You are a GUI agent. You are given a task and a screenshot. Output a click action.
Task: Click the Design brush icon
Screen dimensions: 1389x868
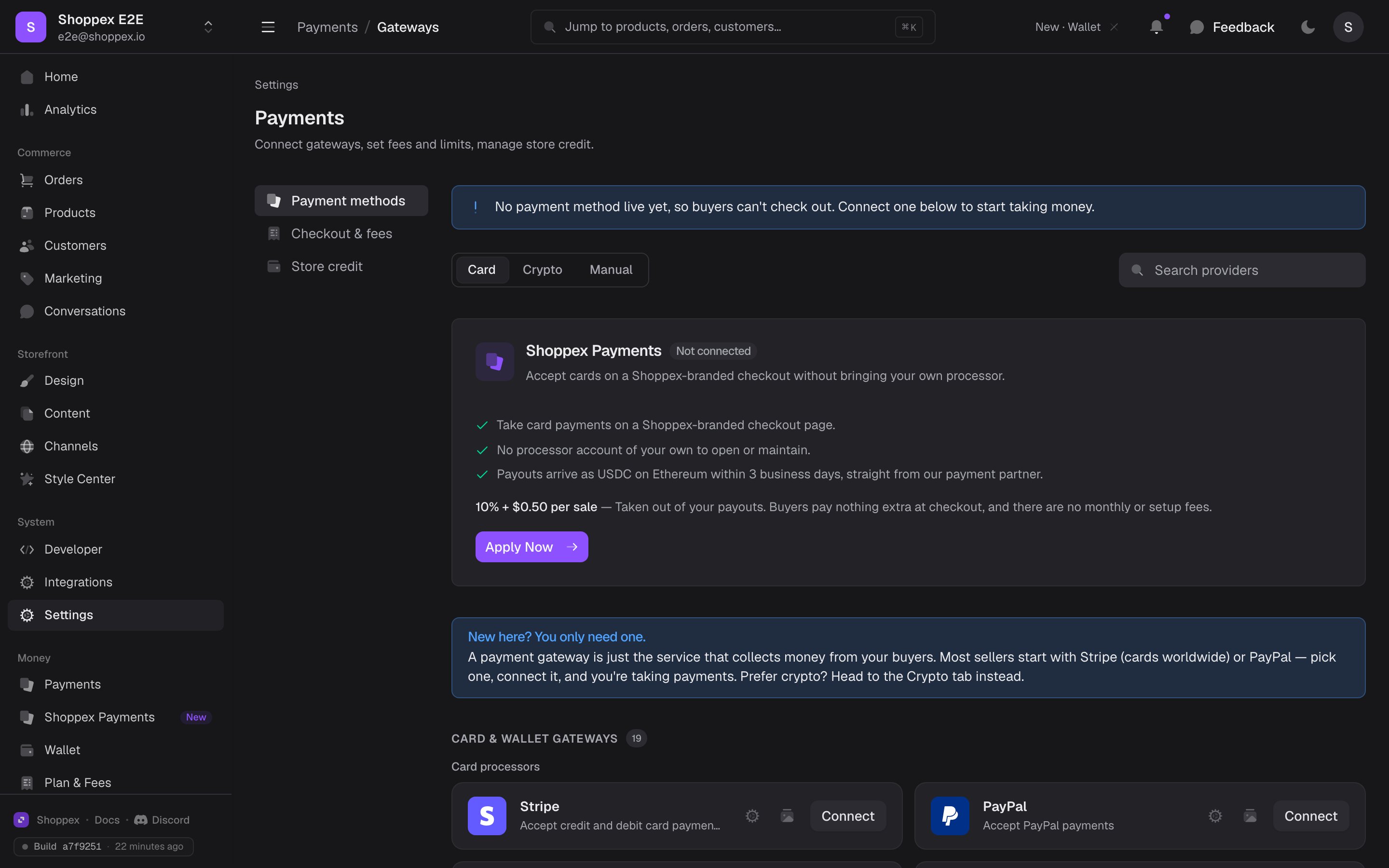pyautogui.click(x=27, y=380)
